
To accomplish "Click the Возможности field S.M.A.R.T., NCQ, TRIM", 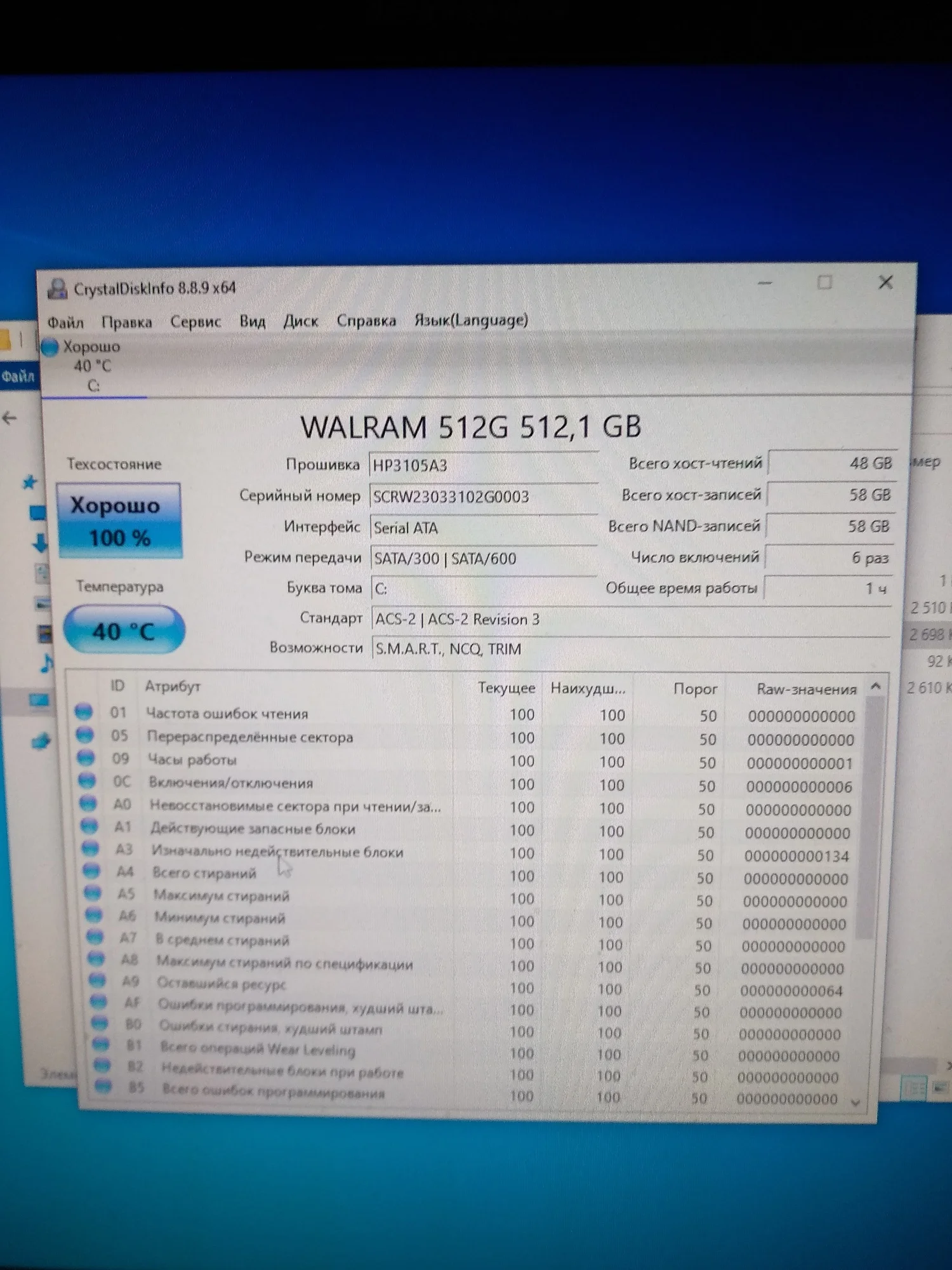I will (631, 649).
